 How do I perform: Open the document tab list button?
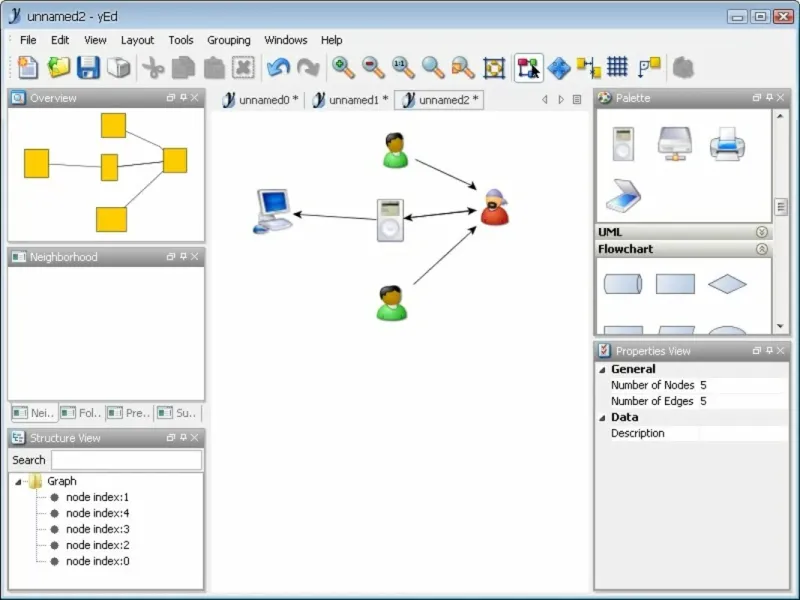click(x=577, y=99)
